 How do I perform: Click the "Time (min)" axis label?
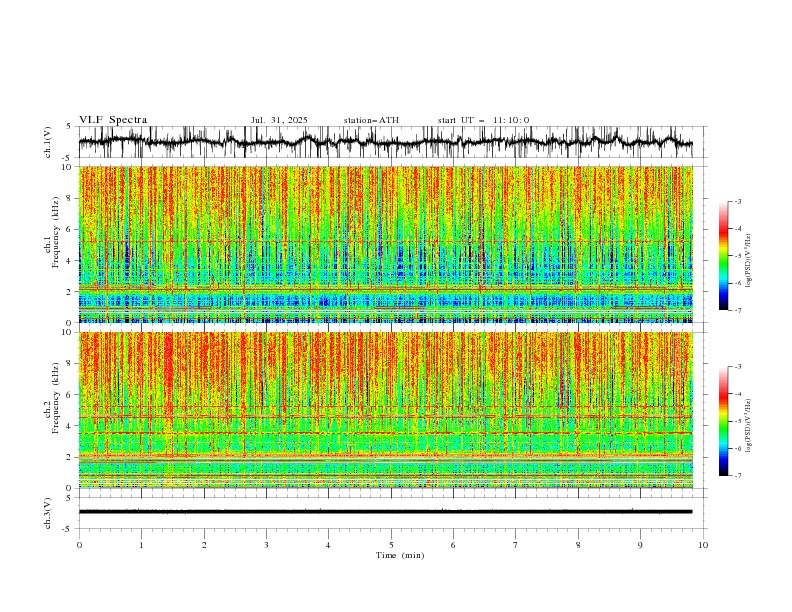400,555
